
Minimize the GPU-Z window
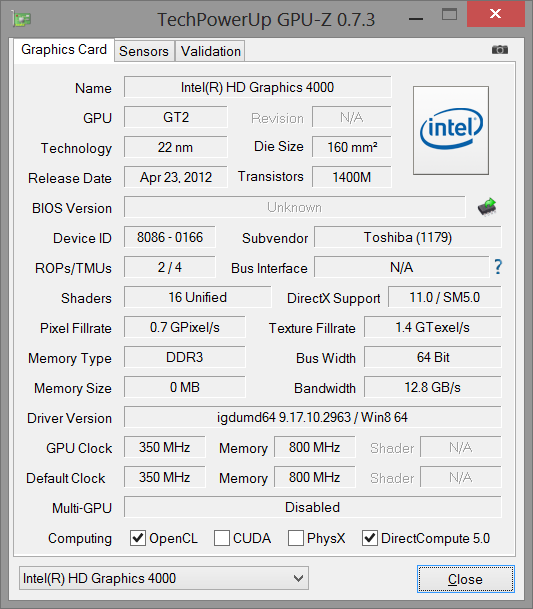[x=416, y=19]
